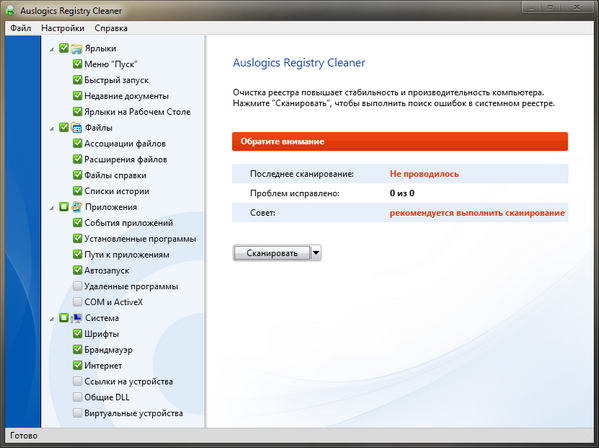Collapse the Система tree node
The image size is (599, 448).
coord(52,319)
